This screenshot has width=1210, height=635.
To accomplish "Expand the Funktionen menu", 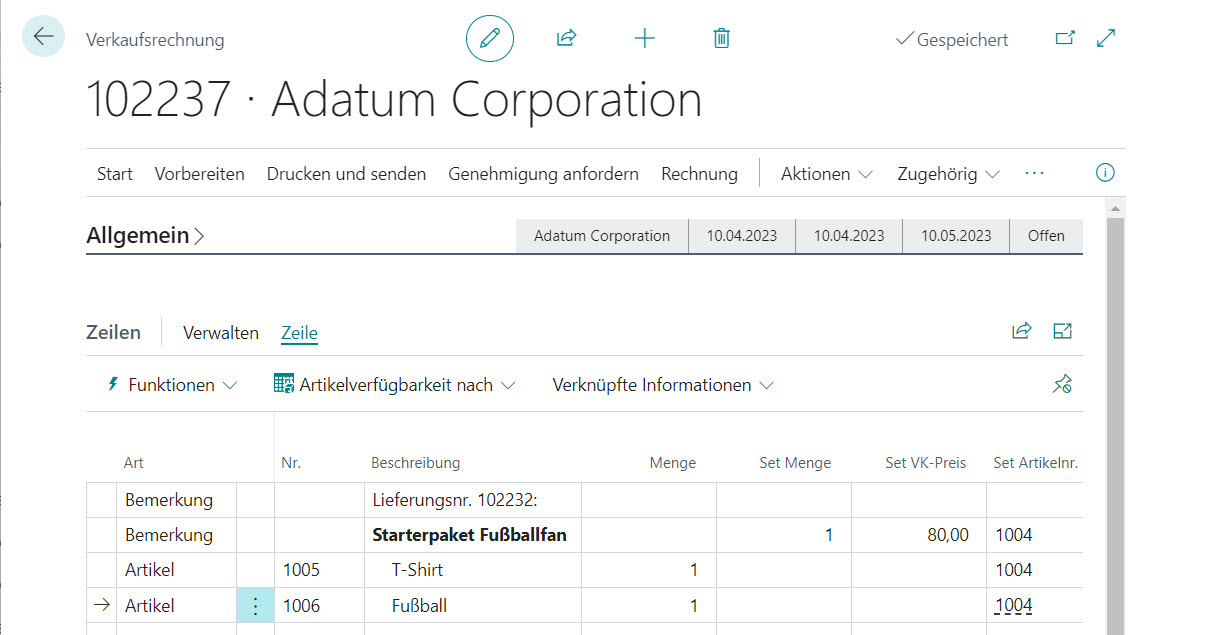I will [172, 385].
